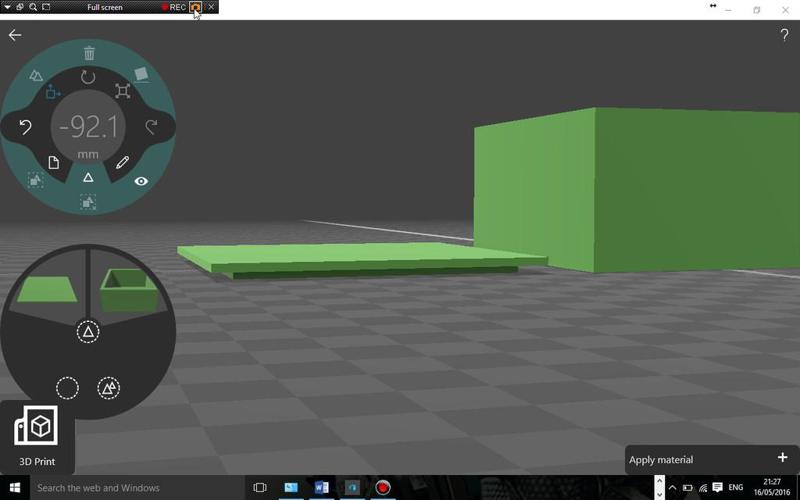Screen dimensions: 800x500
Task: Expand the Apply material plus
Action: pyautogui.click(x=783, y=457)
